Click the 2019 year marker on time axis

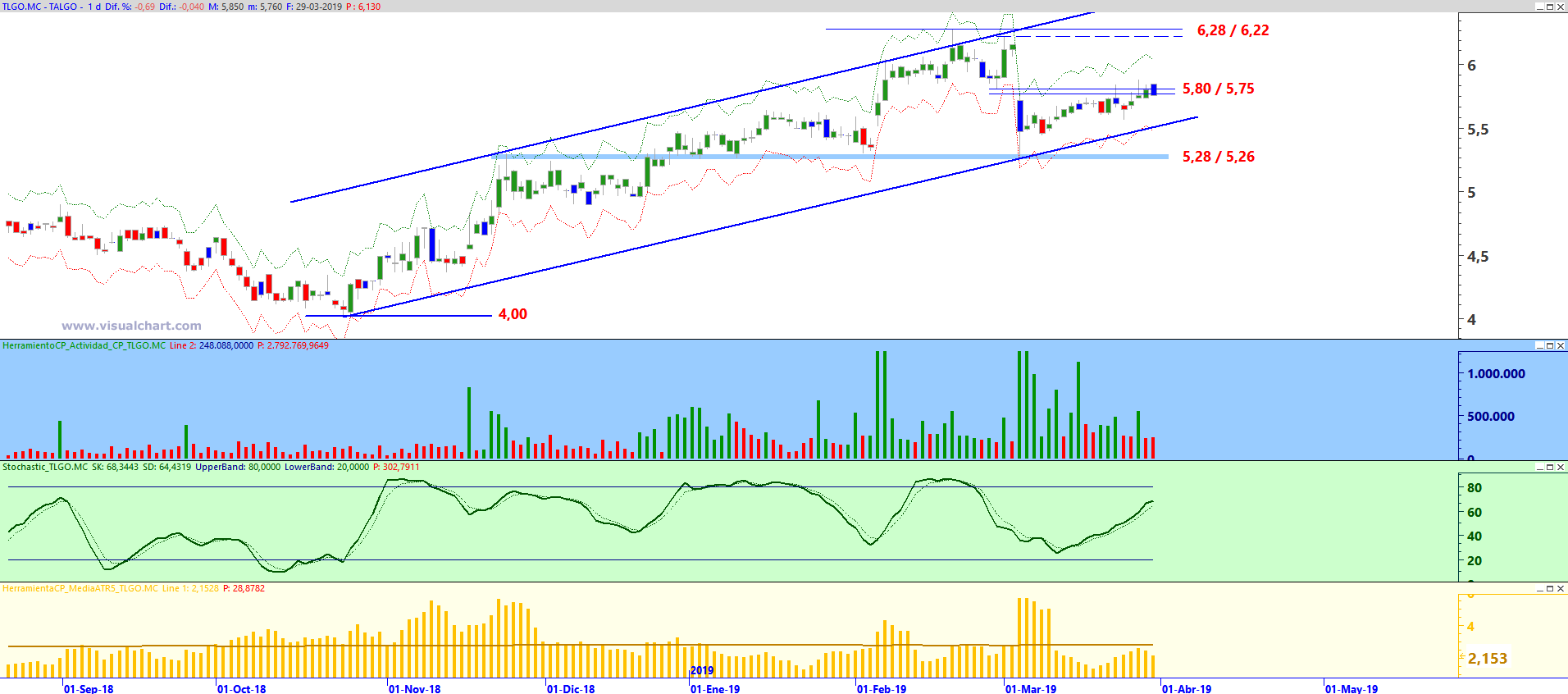[x=702, y=670]
